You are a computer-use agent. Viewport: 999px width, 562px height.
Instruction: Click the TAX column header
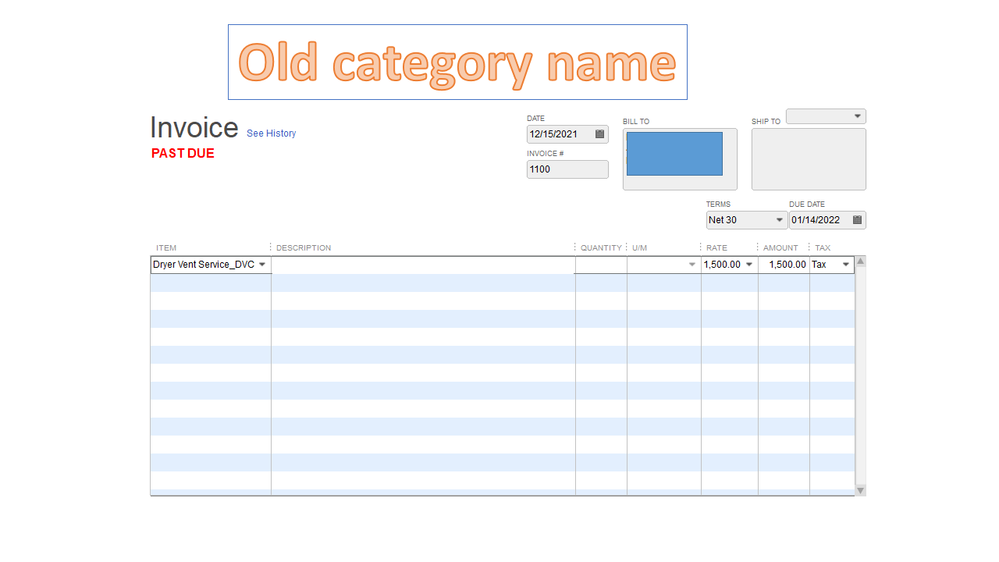pyautogui.click(x=823, y=248)
